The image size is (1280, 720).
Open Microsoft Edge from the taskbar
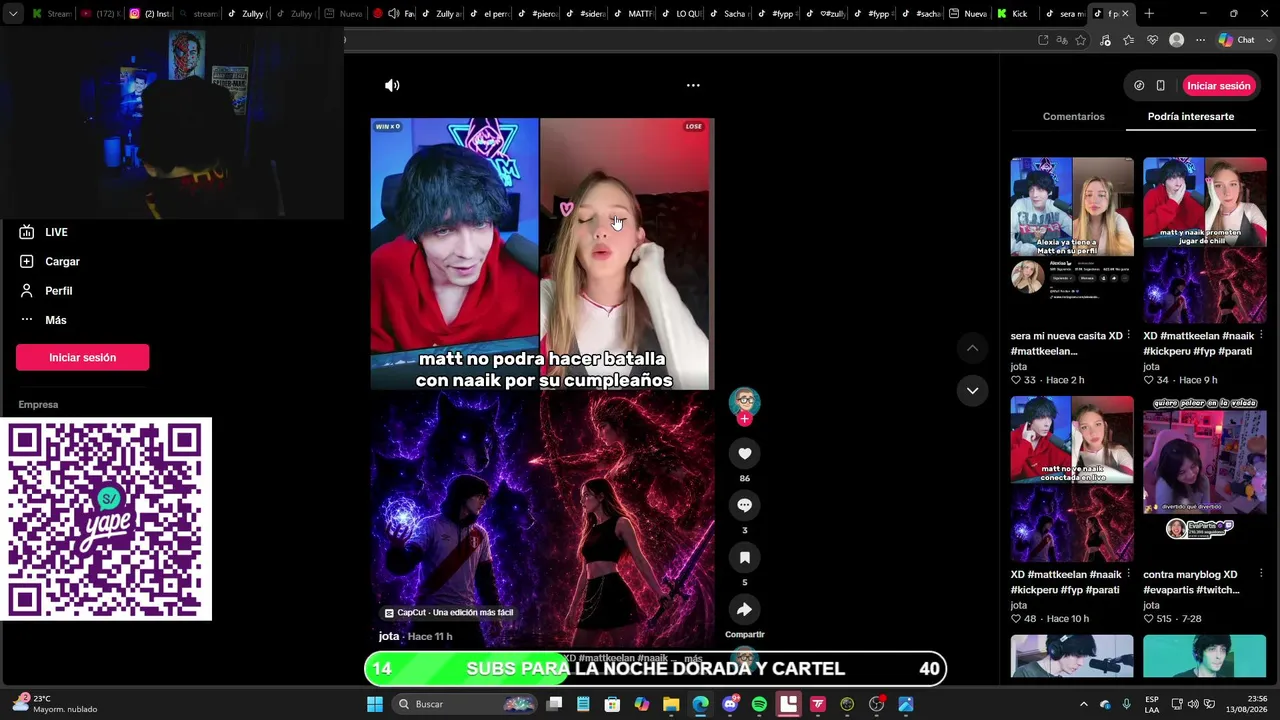pyautogui.click(x=700, y=704)
